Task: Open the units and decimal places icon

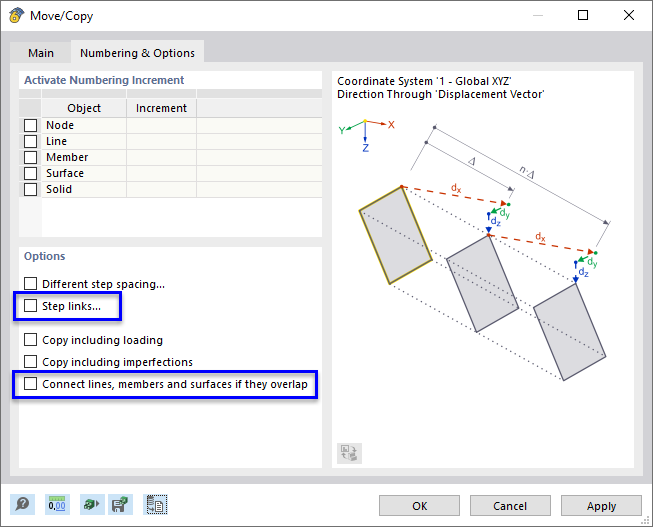Action: point(57,505)
